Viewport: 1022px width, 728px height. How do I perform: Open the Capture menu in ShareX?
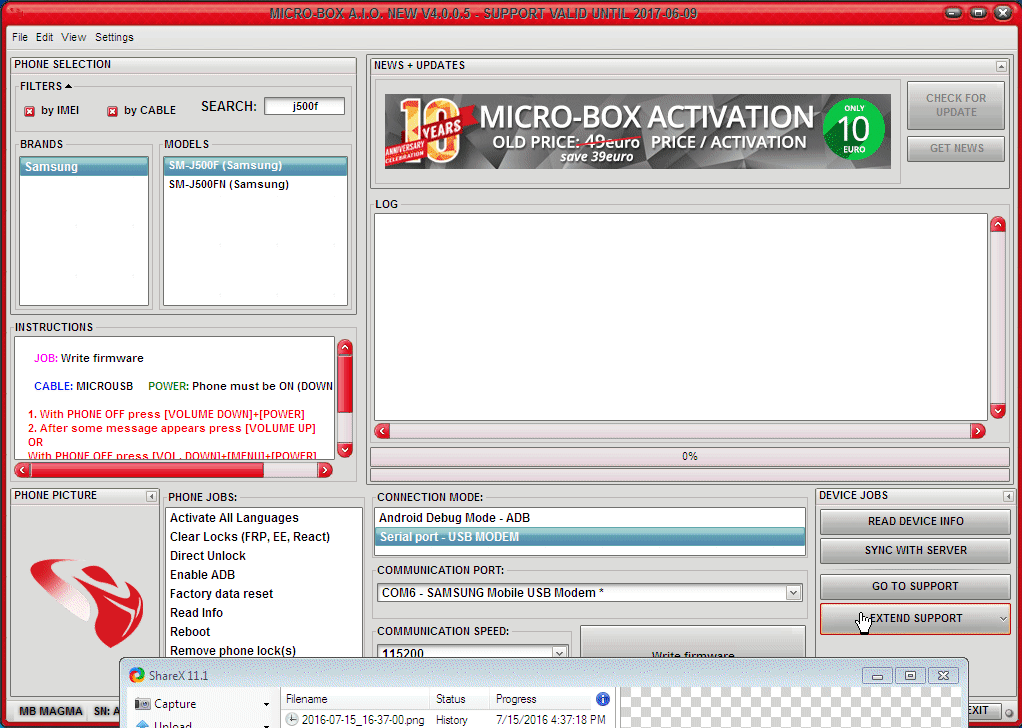pos(202,704)
